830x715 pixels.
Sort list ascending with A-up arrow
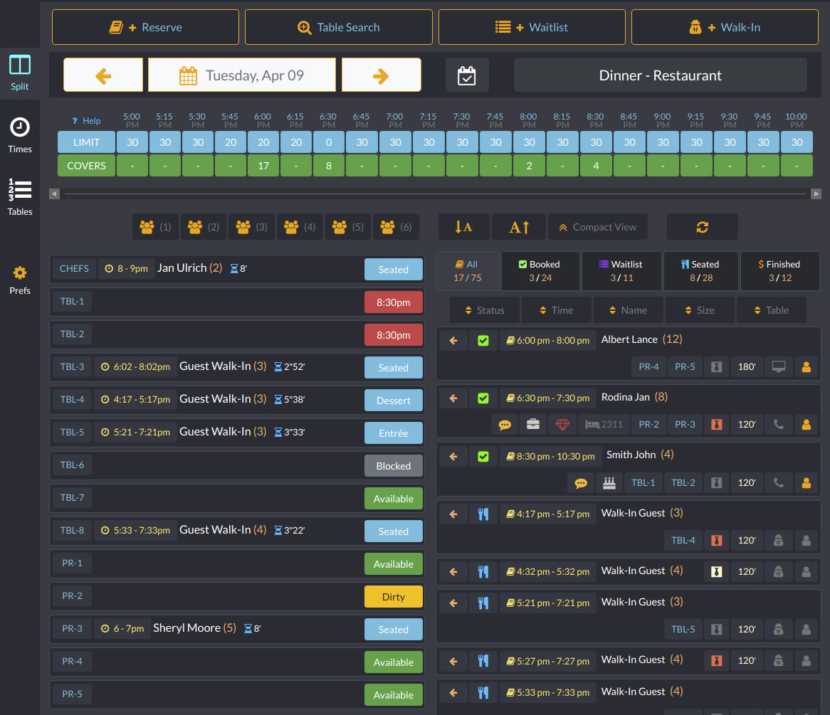(x=519, y=227)
